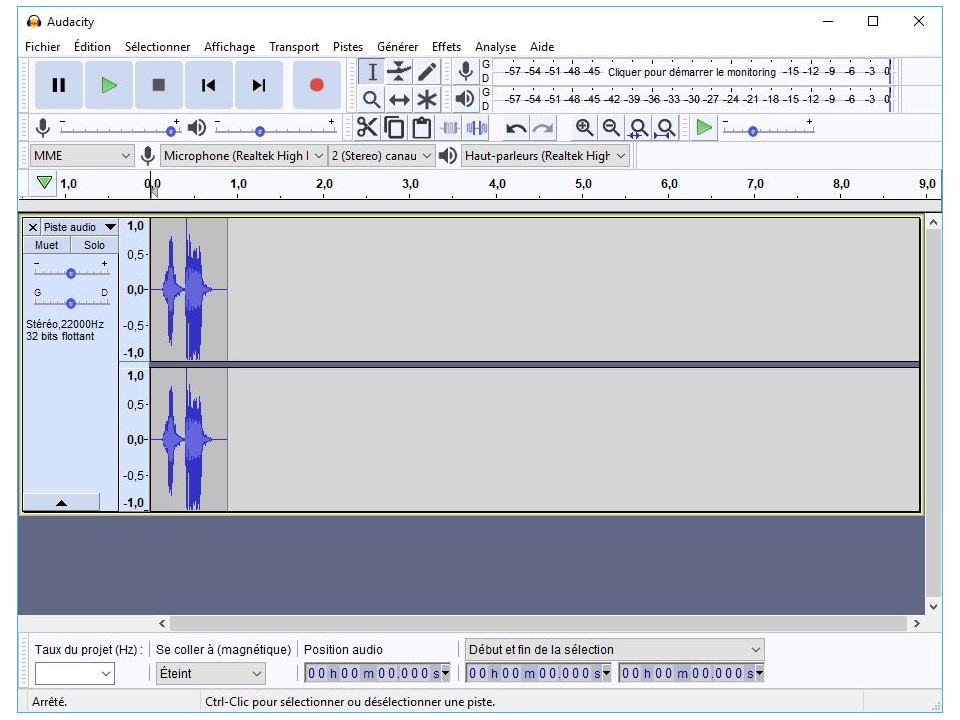Redo the last undone action

click(543, 127)
